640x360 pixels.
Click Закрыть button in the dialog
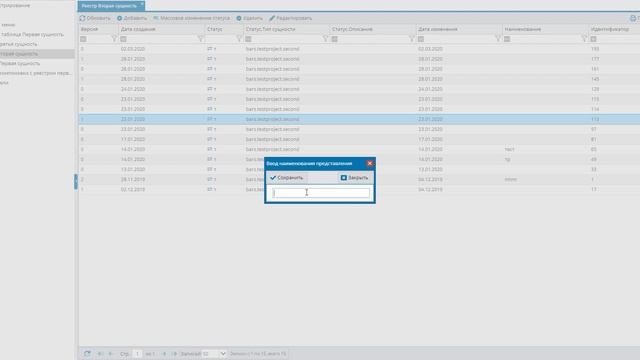pyautogui.click(x=354, y=178)
